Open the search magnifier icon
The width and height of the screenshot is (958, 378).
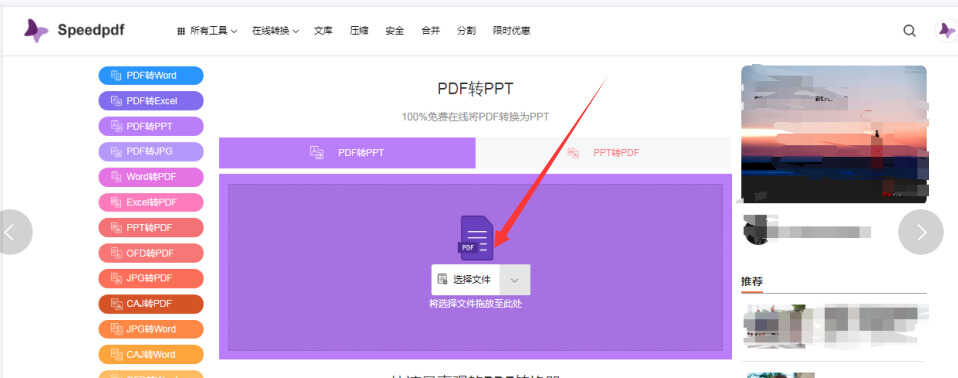click(909, 31)
